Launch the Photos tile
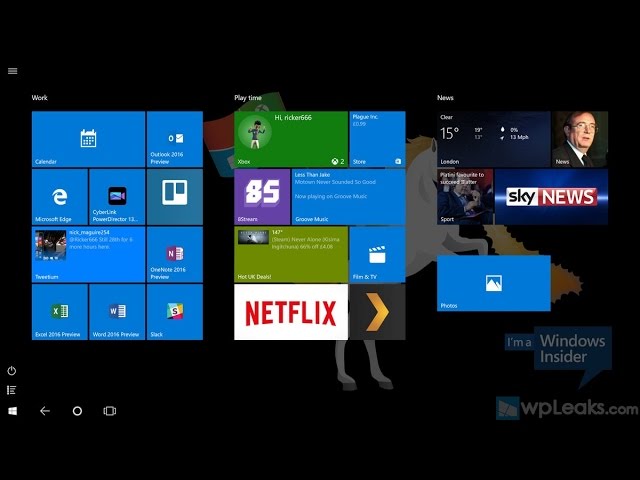The image size is (640, 480). click(493, 283)
